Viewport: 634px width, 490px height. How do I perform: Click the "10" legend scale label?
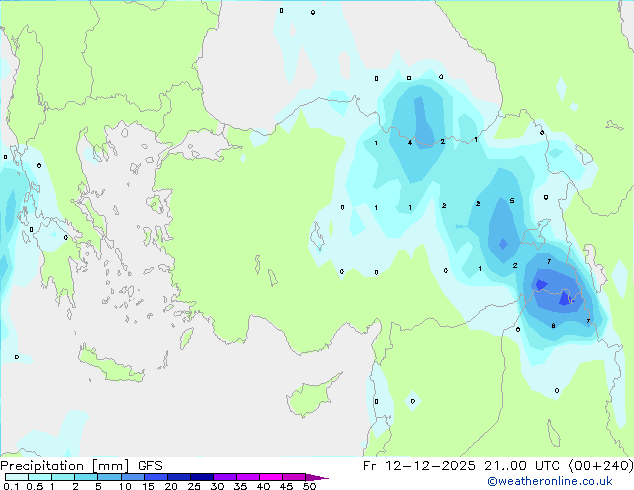[125, 486]
